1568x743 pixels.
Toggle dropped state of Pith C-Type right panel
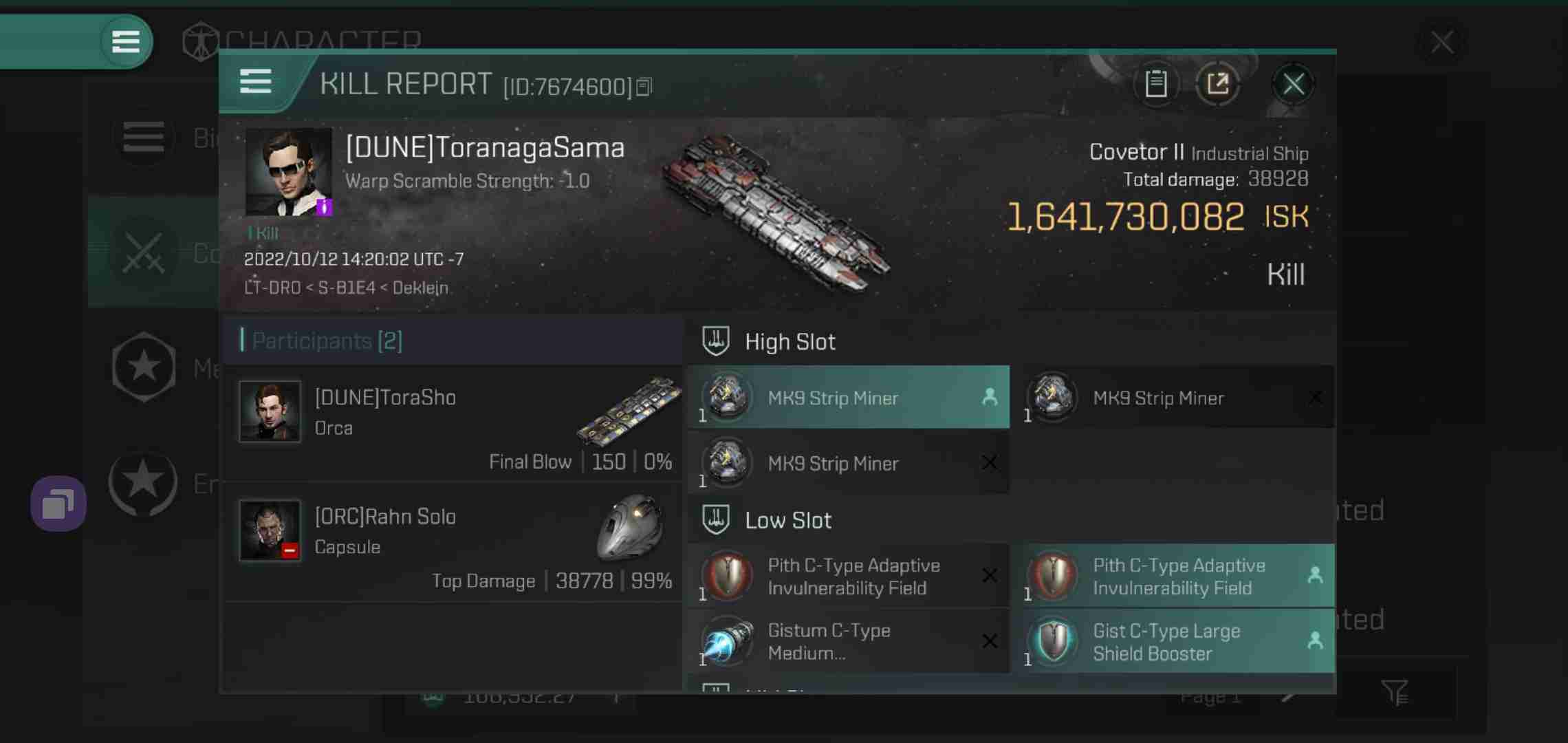tap(1316, 576)
